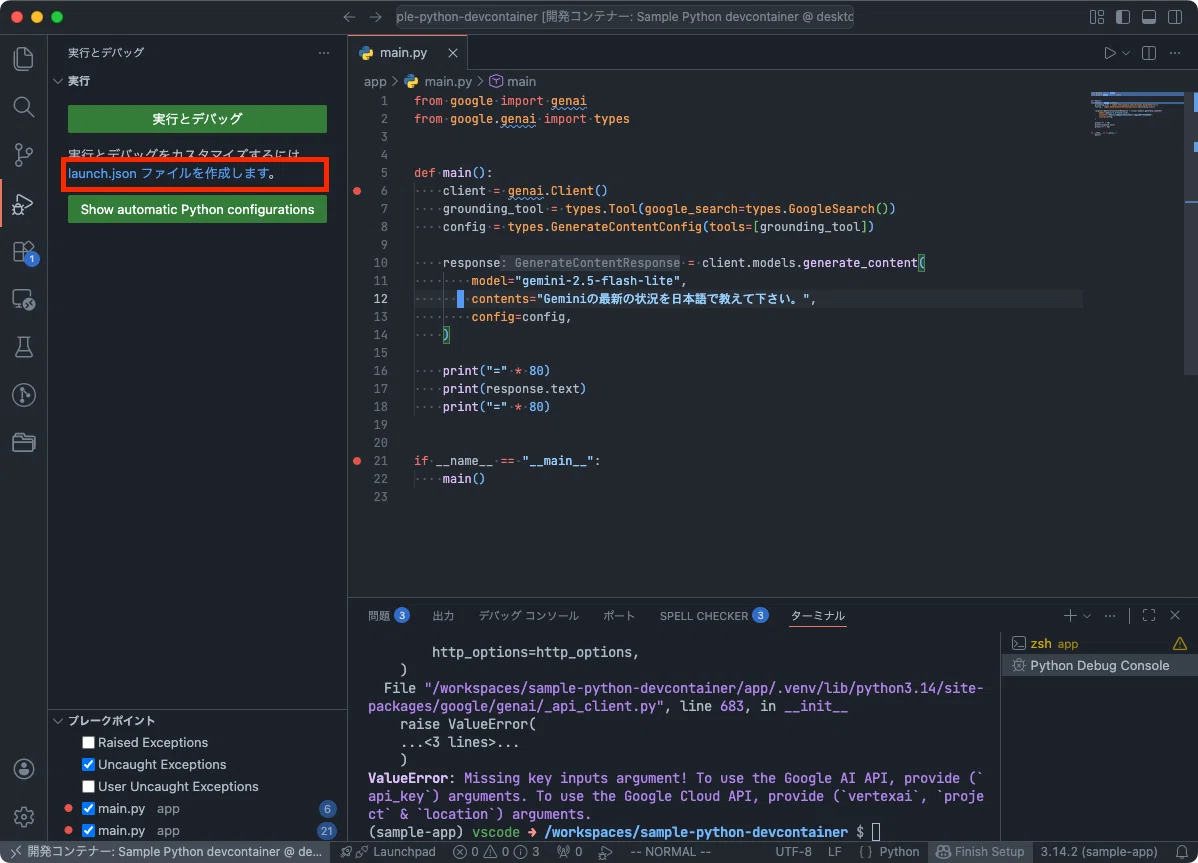
Task: Disable Uncaught Exceptions checkbox
Action: pyautogui.click(x=89, y=764)
